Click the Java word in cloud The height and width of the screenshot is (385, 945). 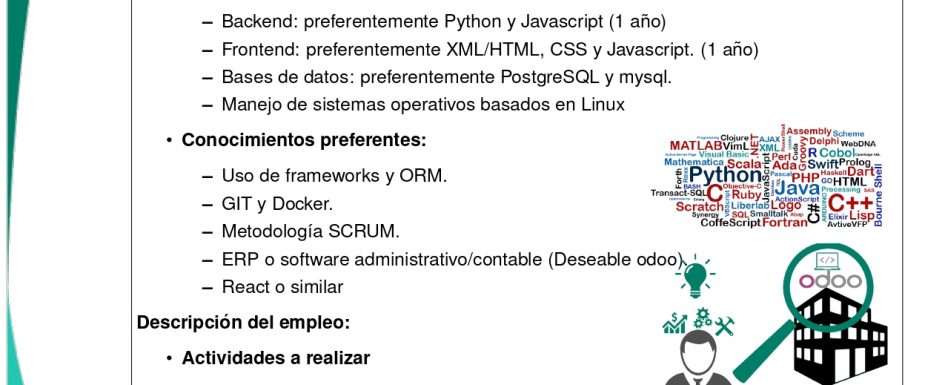point(797,189)
